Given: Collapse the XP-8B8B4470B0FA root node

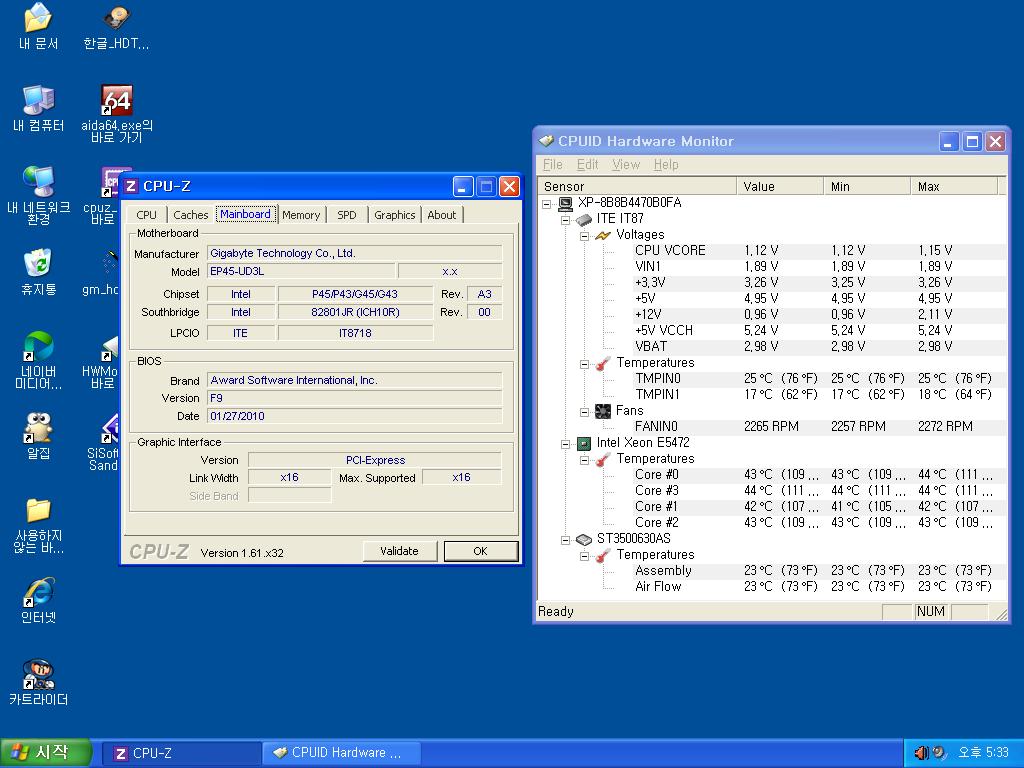Looking at the screenshot, I should click(x=547, y=204).
